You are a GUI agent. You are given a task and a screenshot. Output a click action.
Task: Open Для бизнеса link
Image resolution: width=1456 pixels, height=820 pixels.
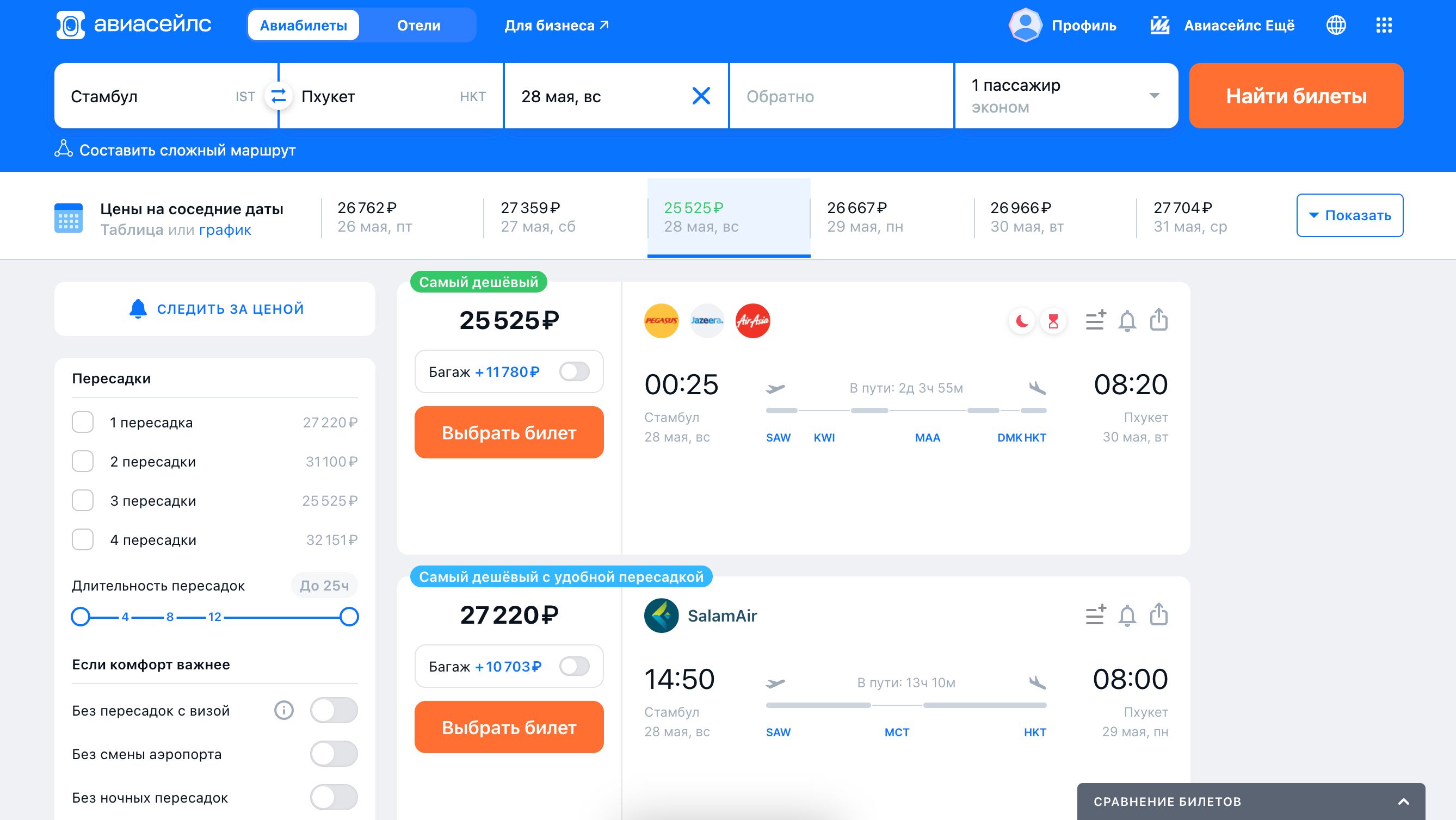point(556,26)
